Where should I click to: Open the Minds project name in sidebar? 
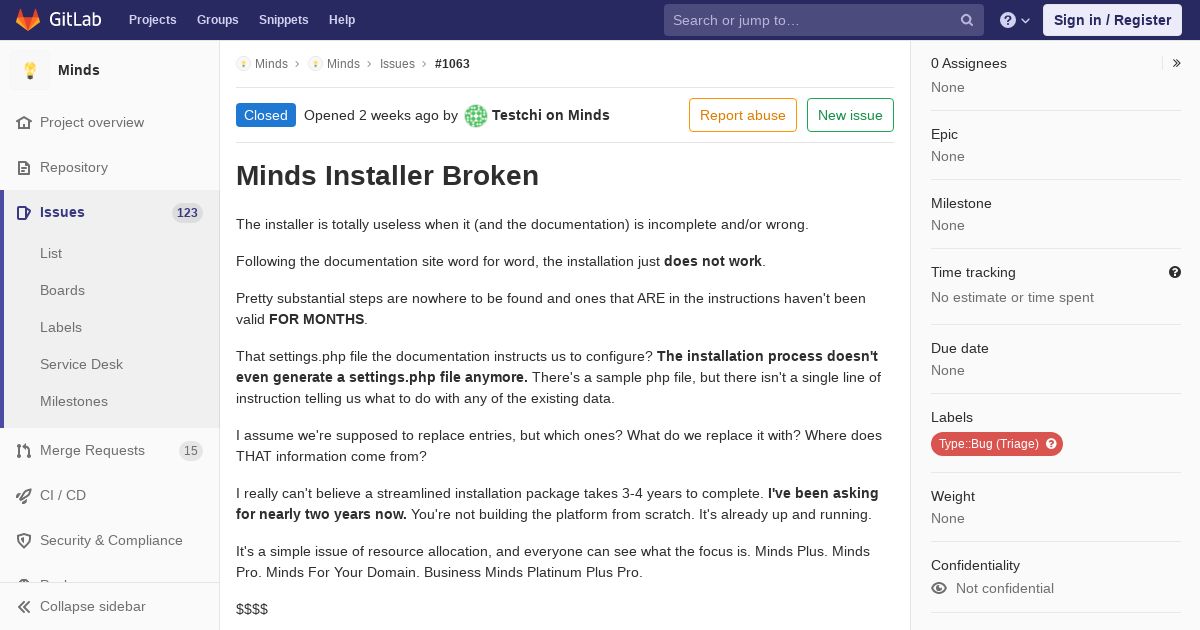click(79, 70)
